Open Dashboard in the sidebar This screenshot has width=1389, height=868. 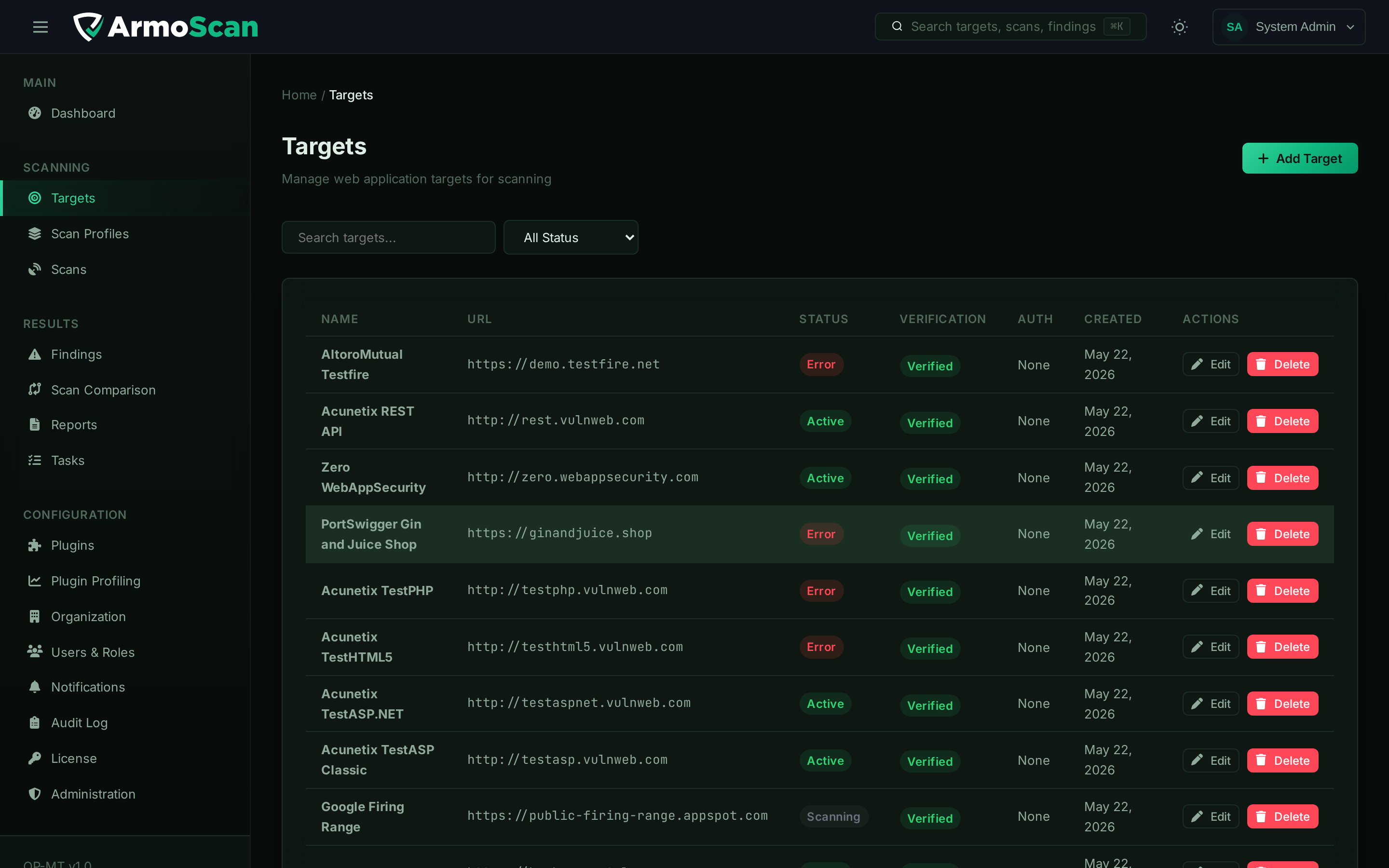pyautogui.click(x=125, y=113)
